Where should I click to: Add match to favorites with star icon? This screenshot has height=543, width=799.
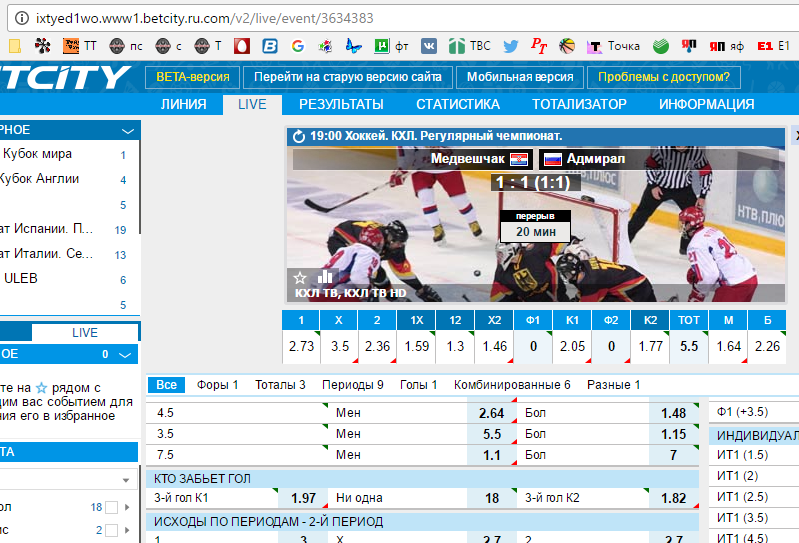point(299,277)
